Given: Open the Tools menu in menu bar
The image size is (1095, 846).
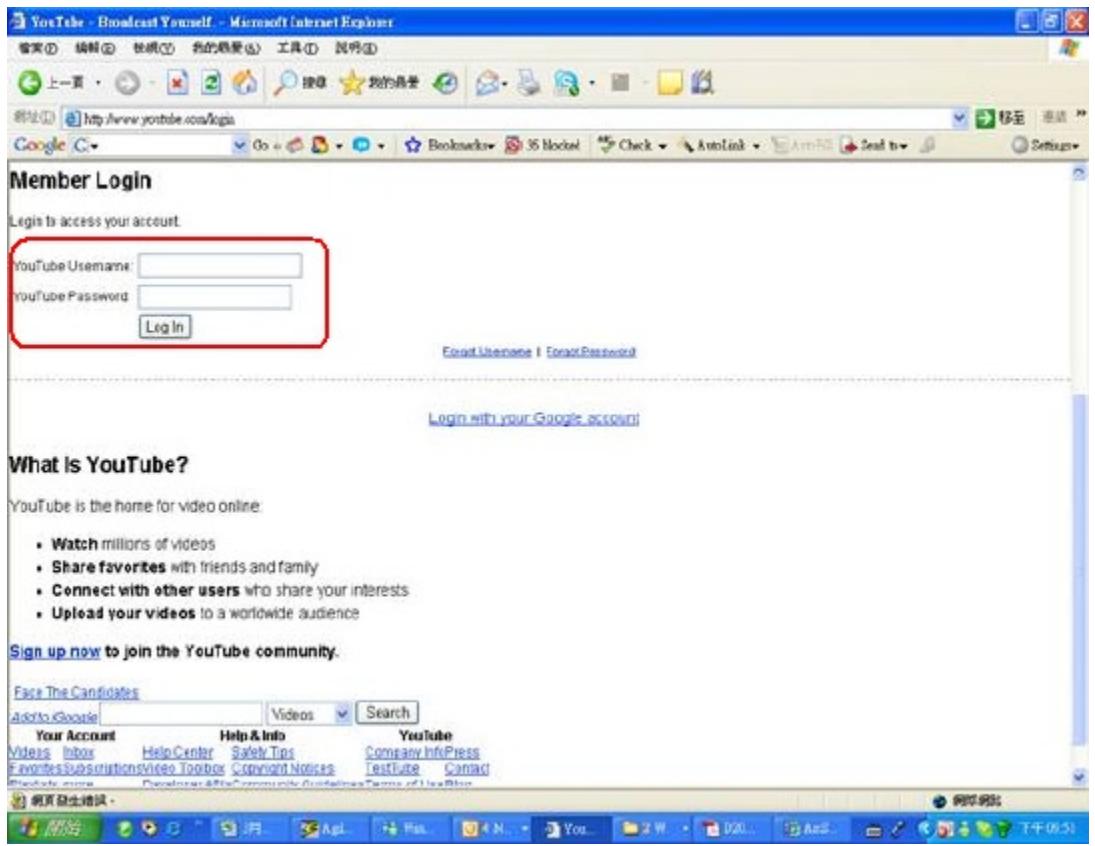Looking at the screenshot, I should 297,48.
